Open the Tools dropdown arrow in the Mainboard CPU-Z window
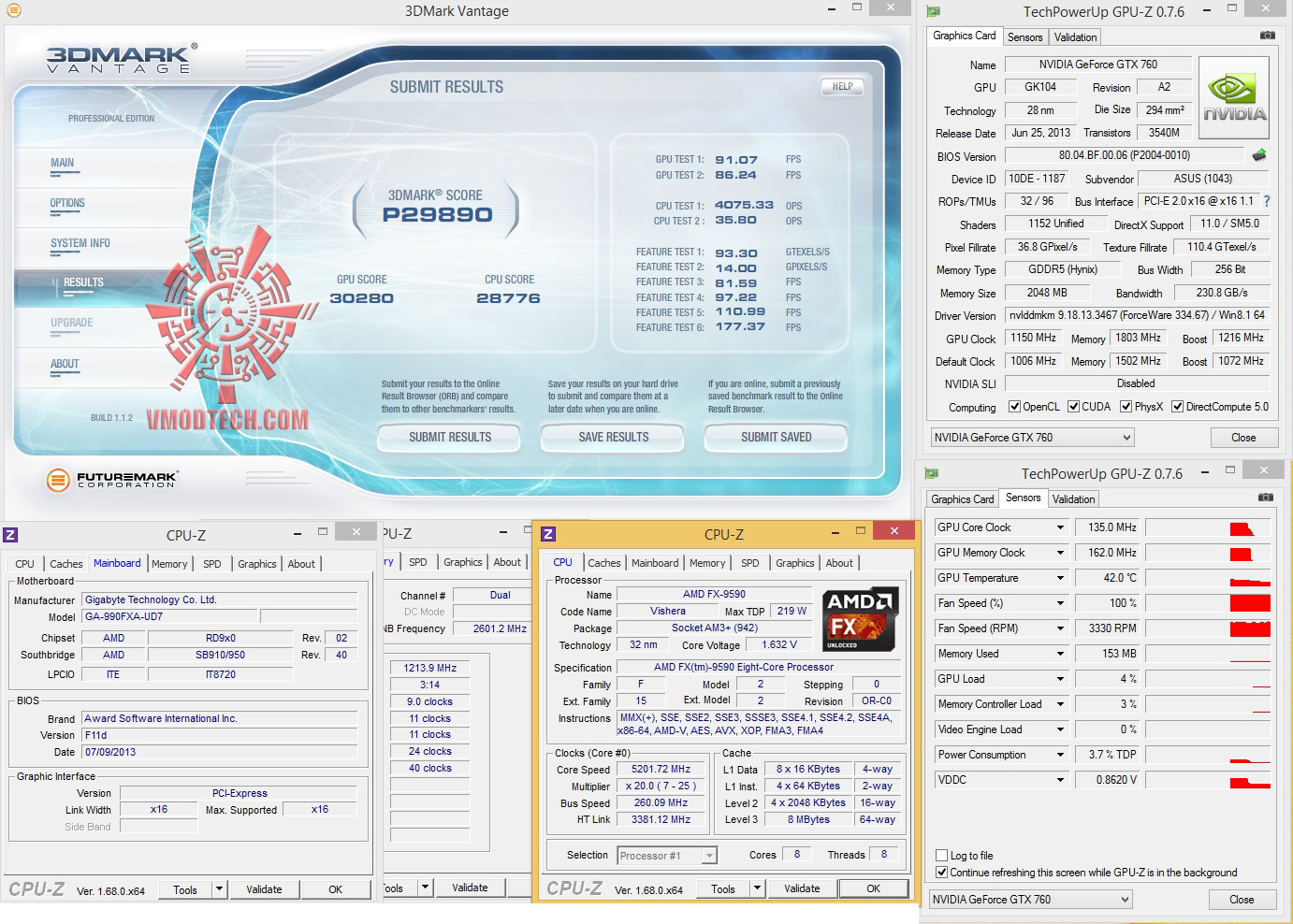 [x=220, y=889]
